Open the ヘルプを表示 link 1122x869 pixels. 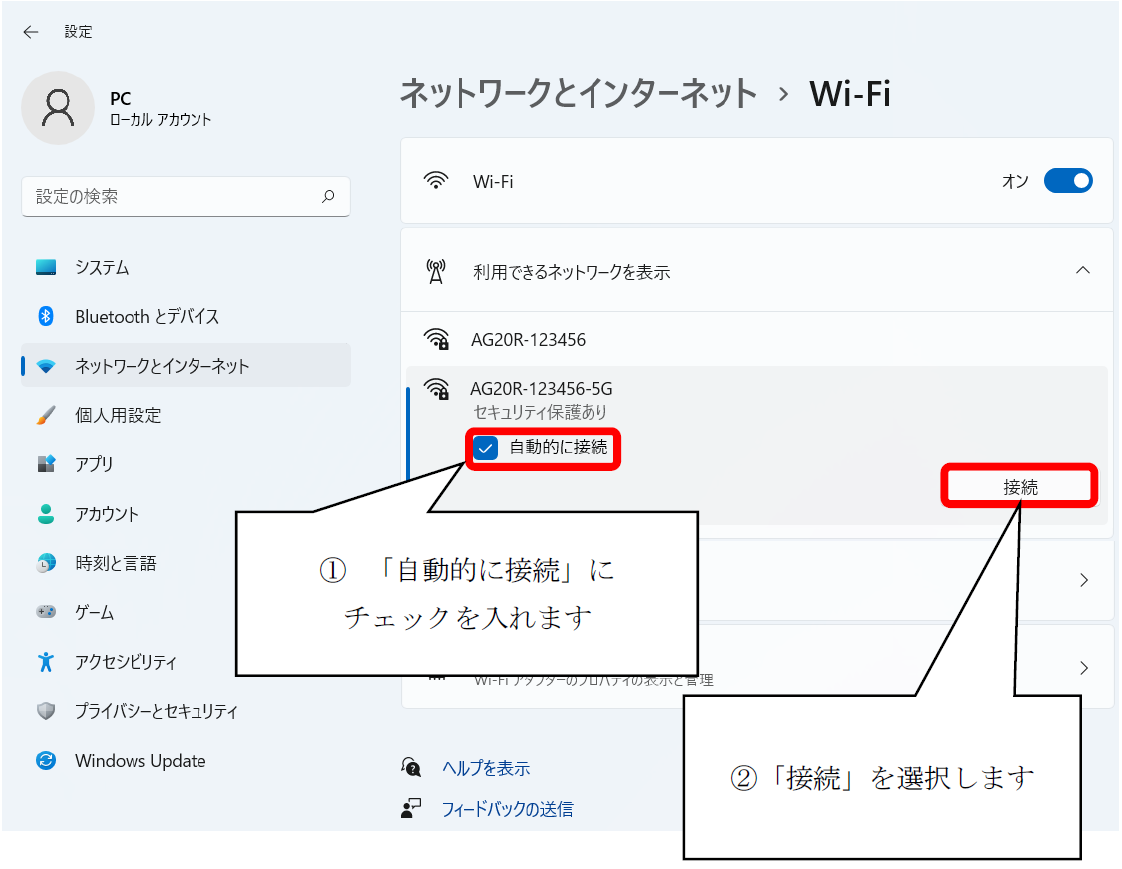click(x=486, y=768)
